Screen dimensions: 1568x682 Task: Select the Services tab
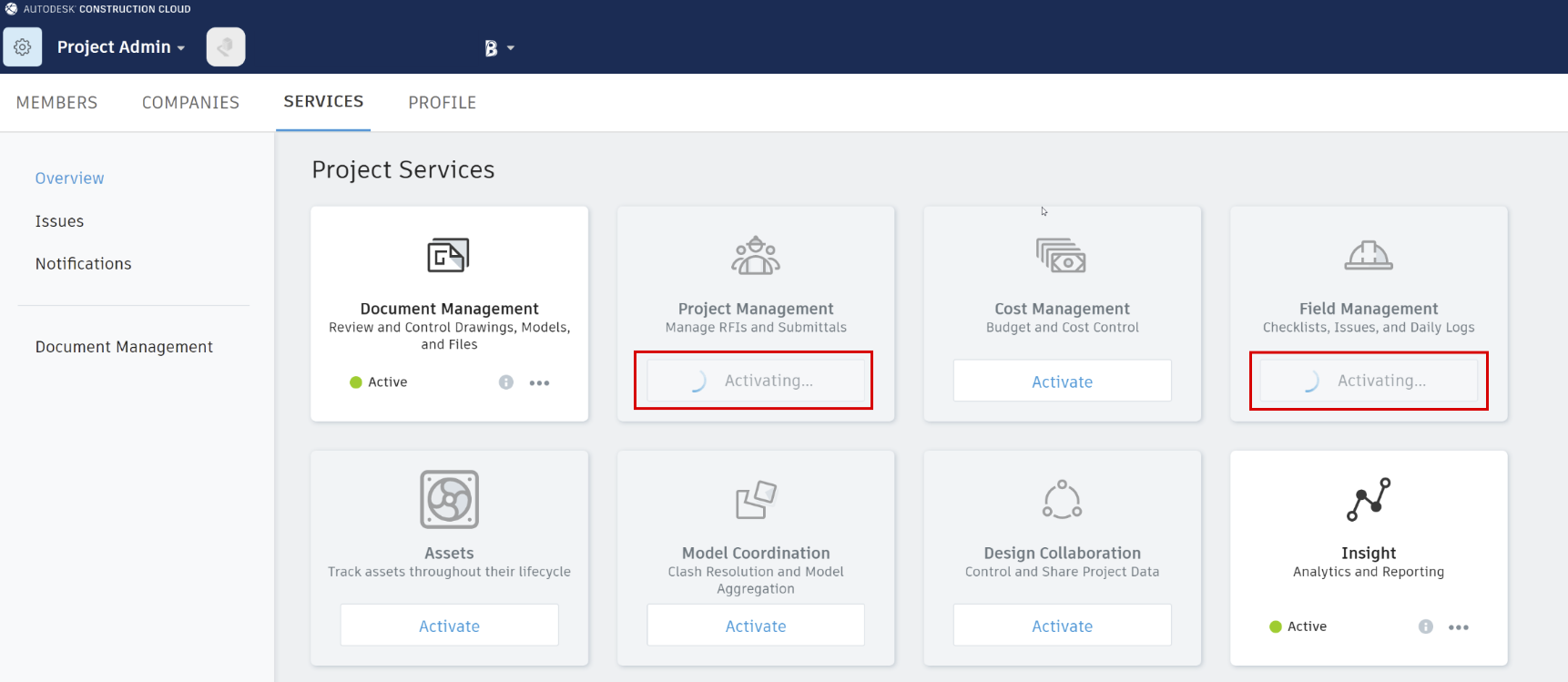pos(323,102)
